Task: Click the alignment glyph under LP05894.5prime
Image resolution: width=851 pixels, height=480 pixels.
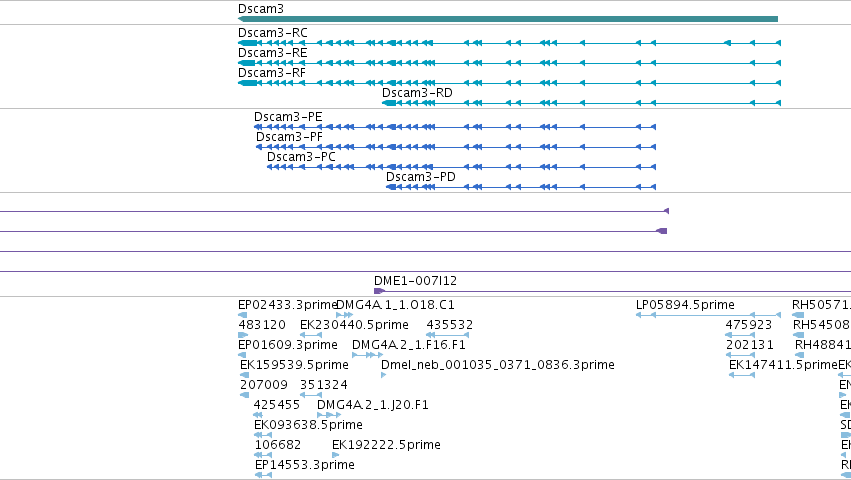Action: (708, 315)
